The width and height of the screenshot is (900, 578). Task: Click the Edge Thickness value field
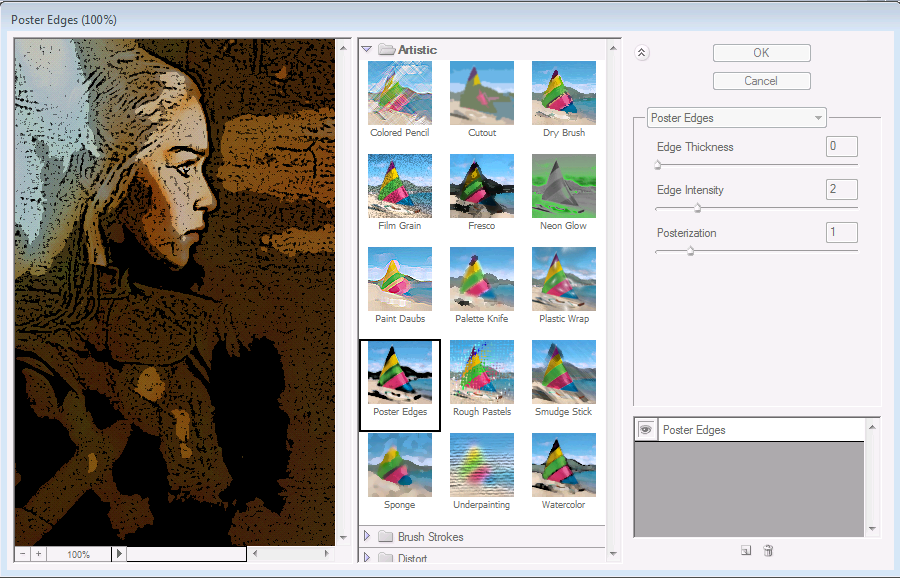[841, 147]
